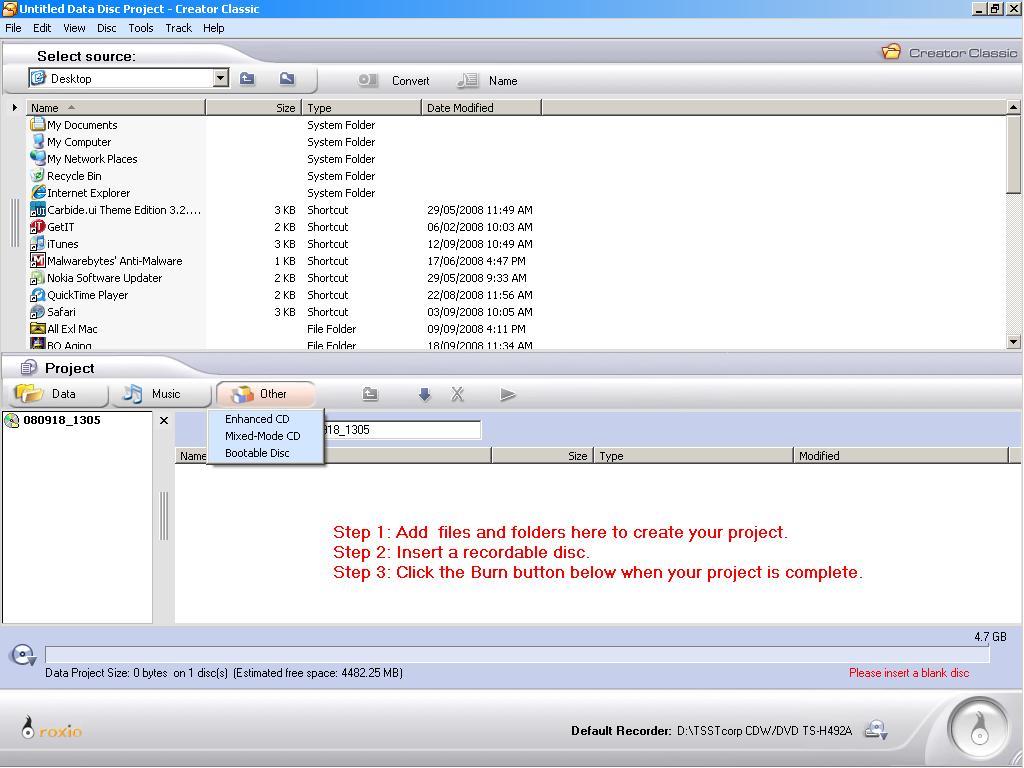Open the Help menu

click(214, 28)
